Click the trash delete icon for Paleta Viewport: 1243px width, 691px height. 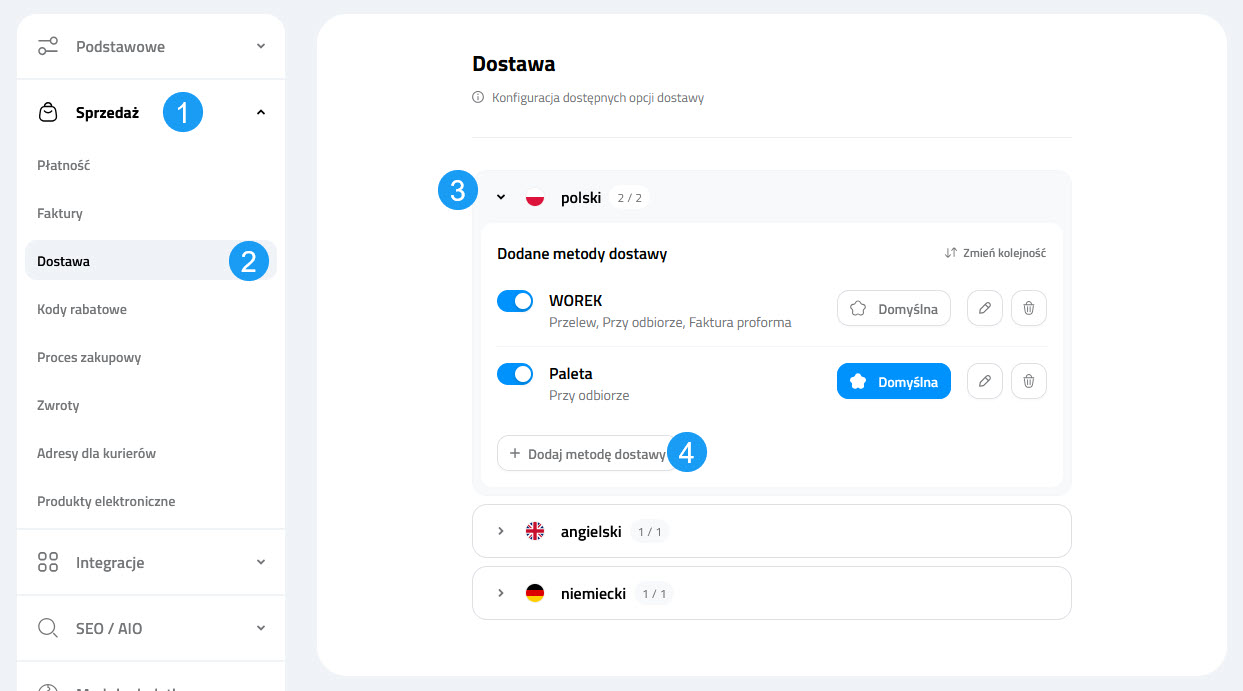pos(1029,381)
